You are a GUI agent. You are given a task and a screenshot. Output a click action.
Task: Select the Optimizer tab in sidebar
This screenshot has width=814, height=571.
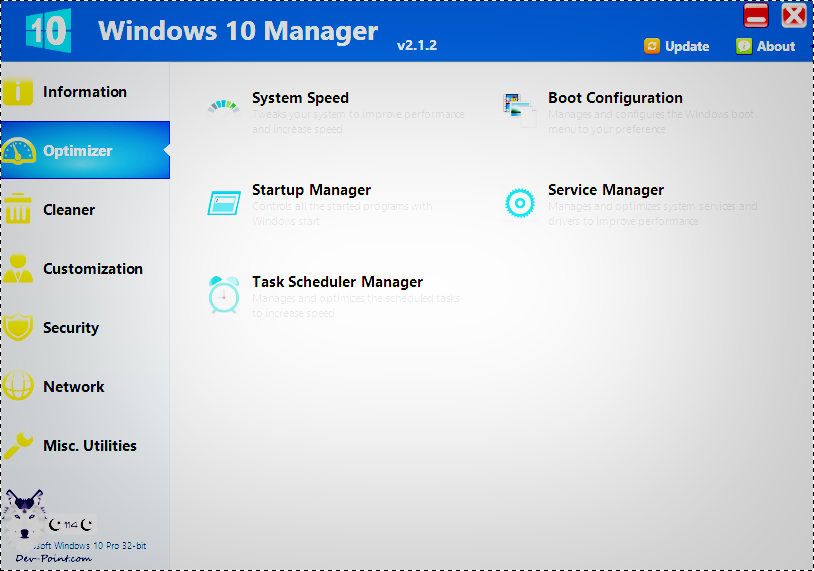pyautogui.click(x=78, y=151)
